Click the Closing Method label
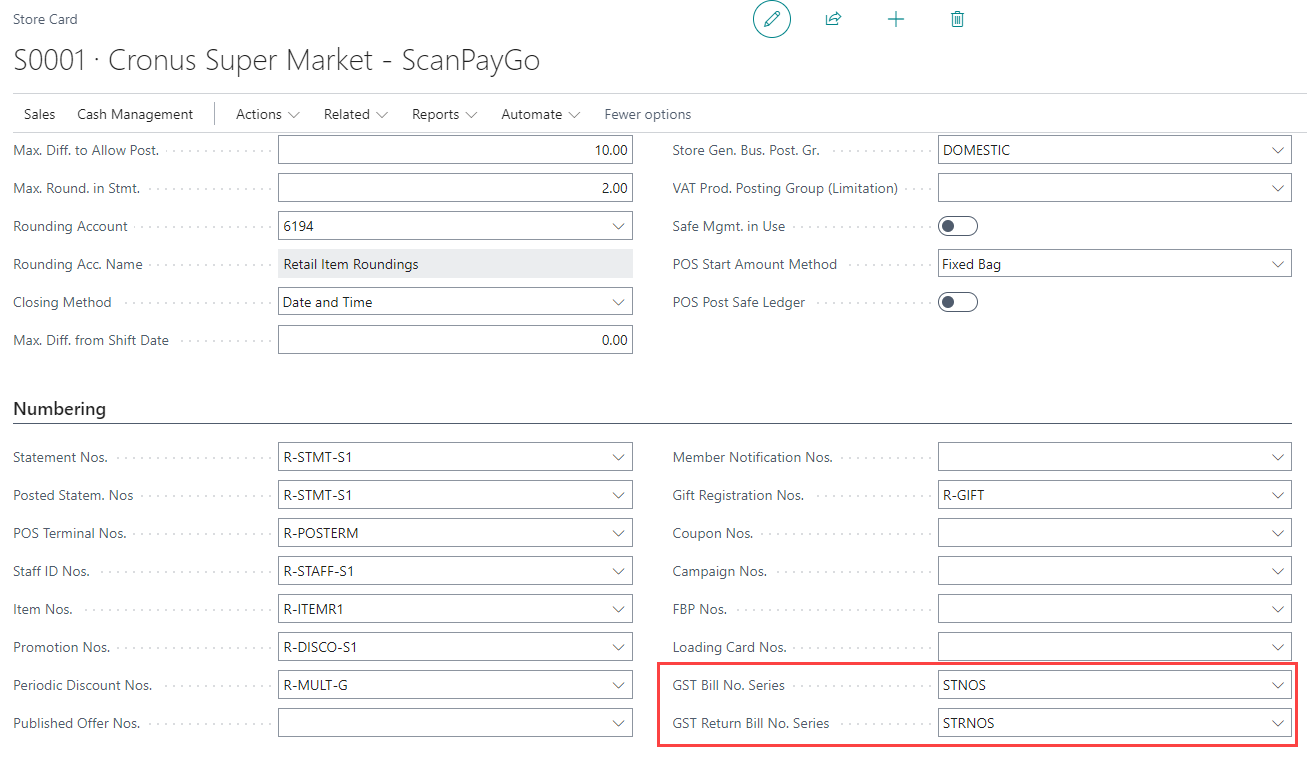1307x773 pixels. click(62, 302)
